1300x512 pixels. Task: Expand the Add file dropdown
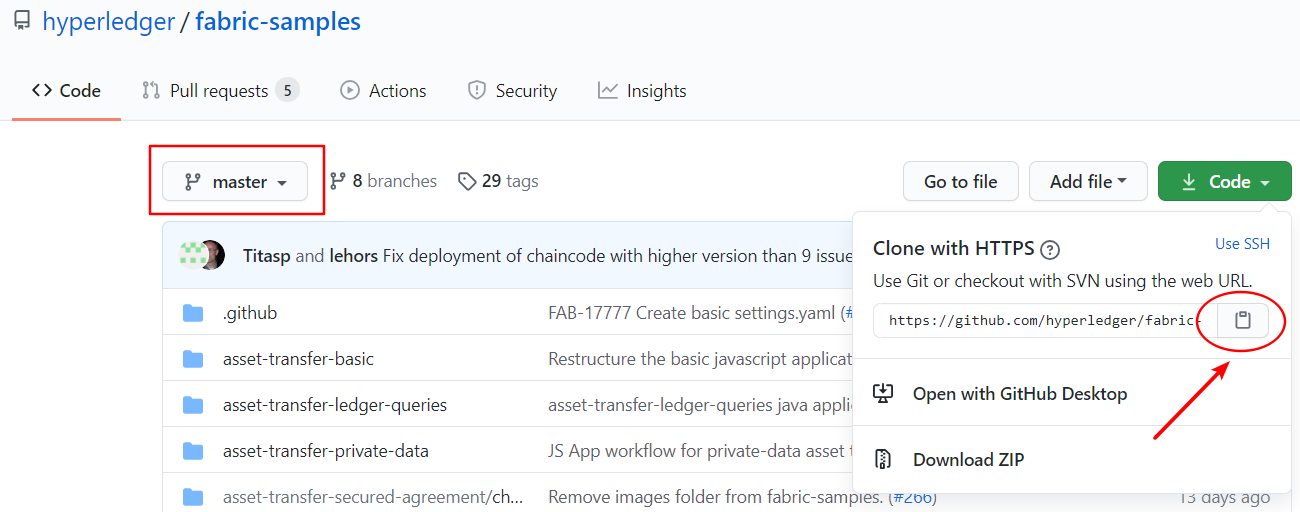pyautogui.click(x=1088, y=182)
